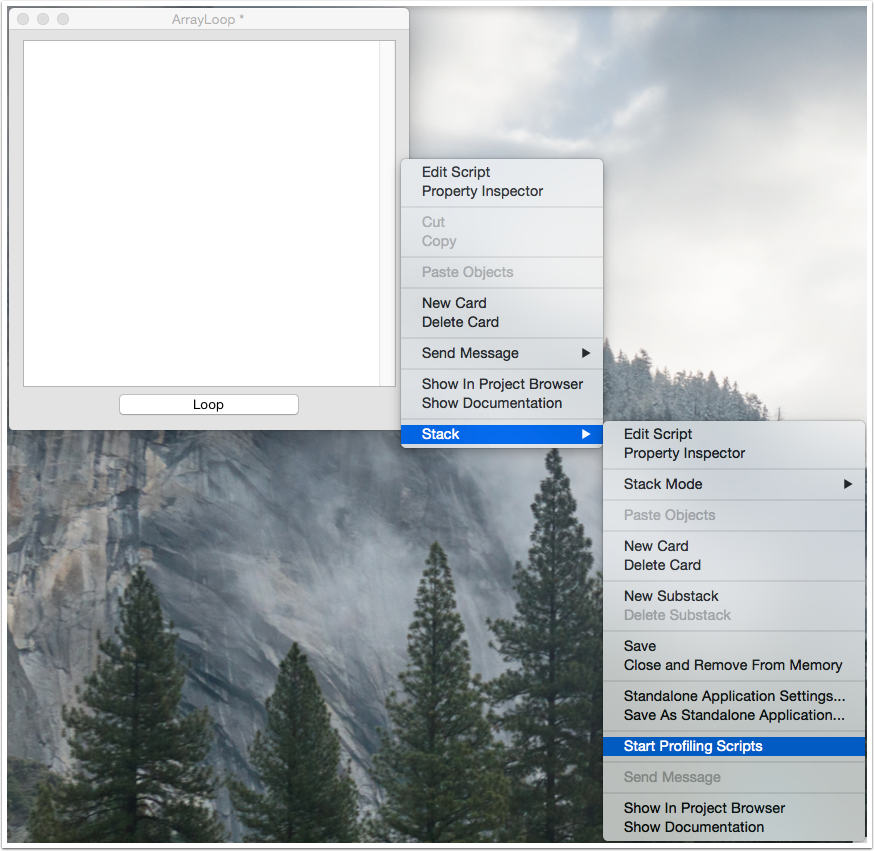Image resolution: width=874 pixels, height=851 pixels.
Task: Expand the Send Message submenu
Action: coord(469,353)
